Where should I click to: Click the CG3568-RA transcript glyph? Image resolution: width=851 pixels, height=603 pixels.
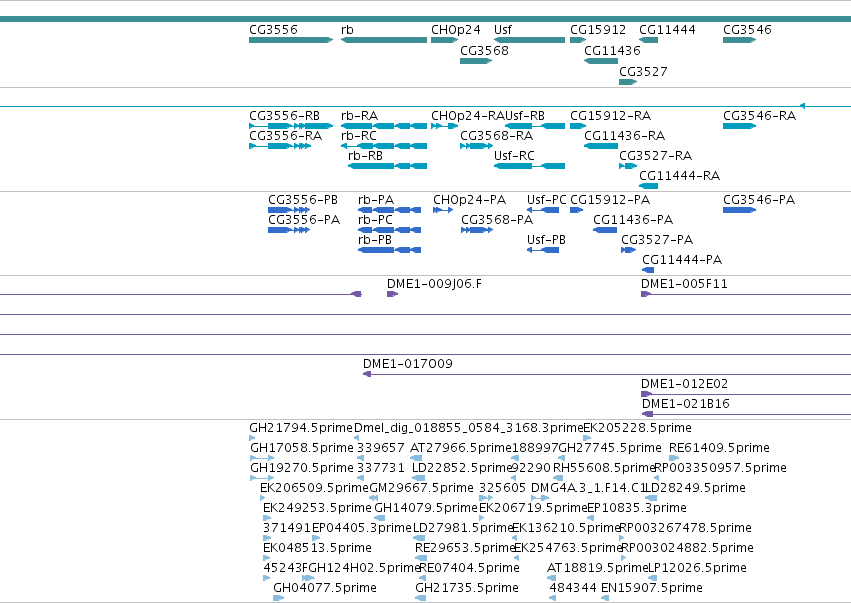point(476,146)
